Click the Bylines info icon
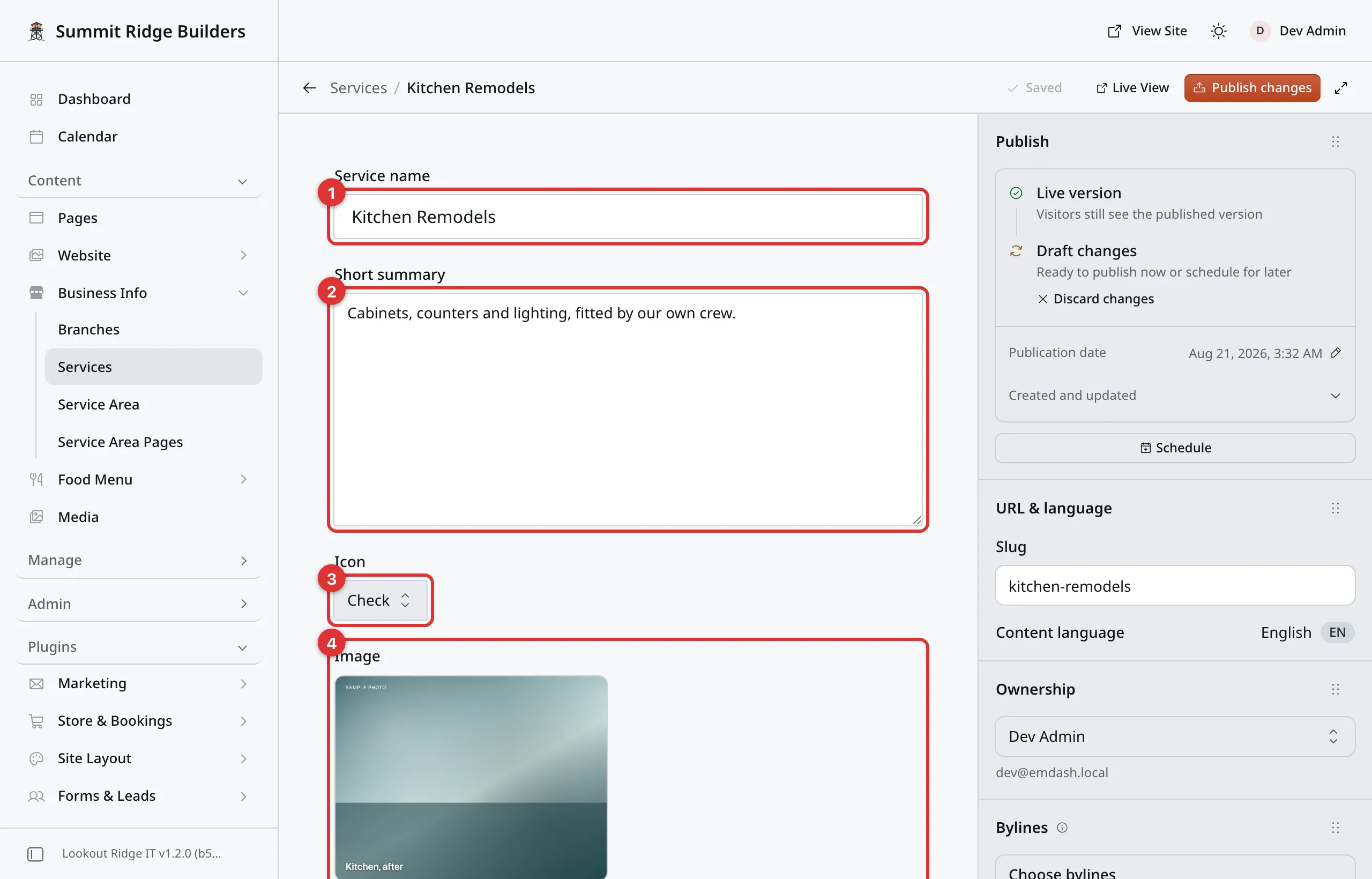This screenshot has width=1372, height=879. click(1062, 828)
